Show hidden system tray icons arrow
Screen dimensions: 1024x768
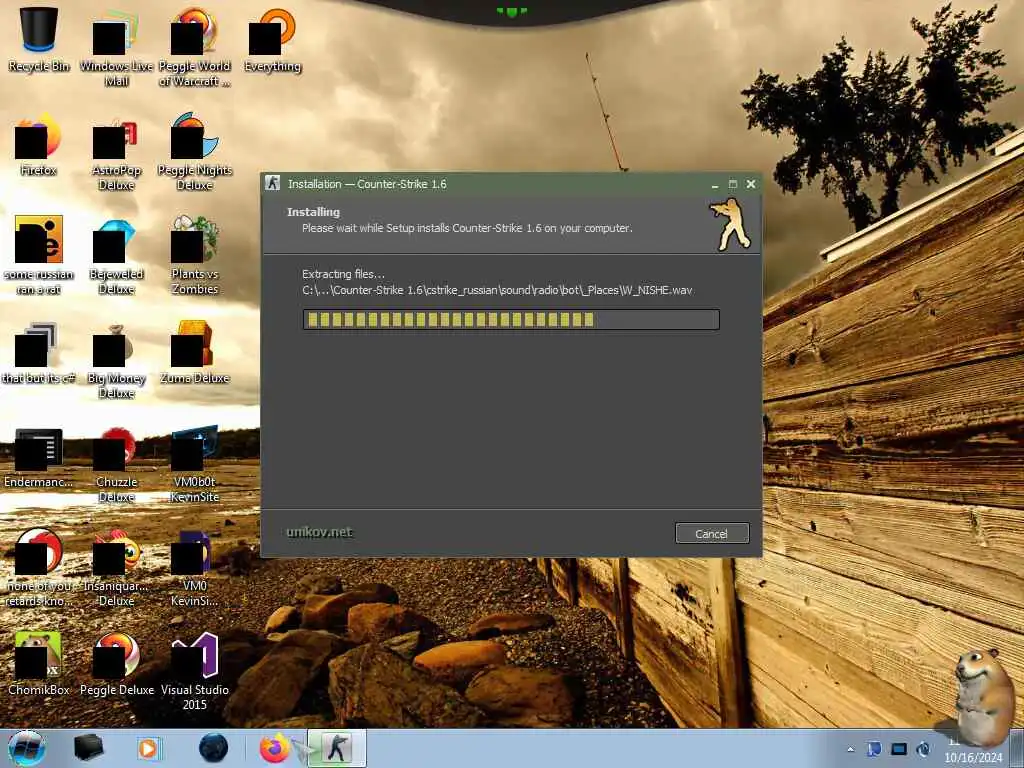tap(850, 749)
